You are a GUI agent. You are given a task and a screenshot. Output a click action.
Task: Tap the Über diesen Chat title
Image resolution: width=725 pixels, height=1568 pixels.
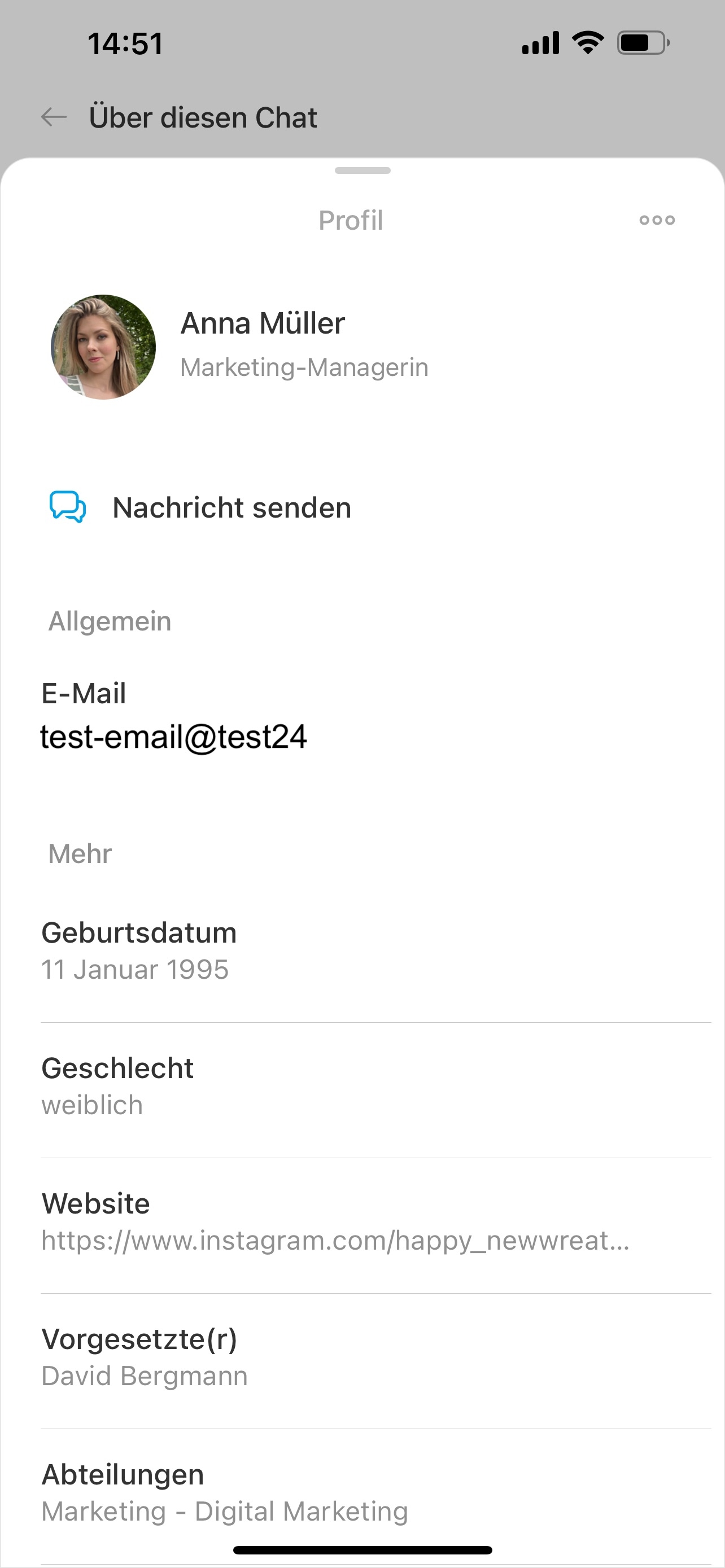(203, 117)
